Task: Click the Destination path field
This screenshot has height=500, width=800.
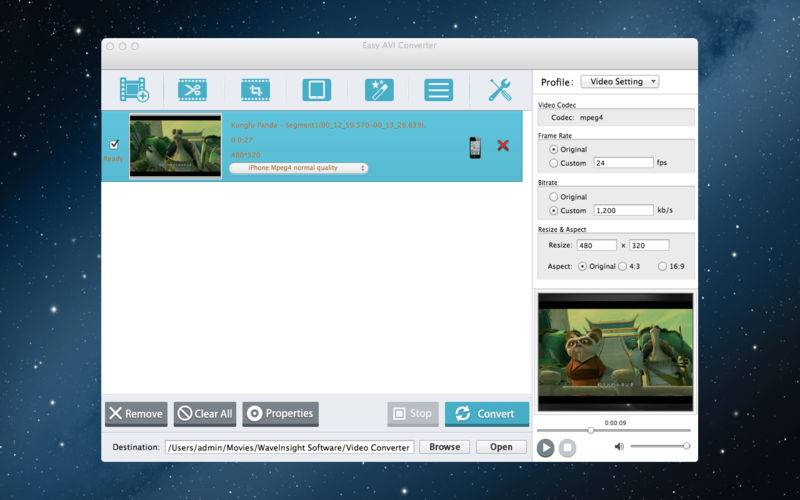Action: 289,447
